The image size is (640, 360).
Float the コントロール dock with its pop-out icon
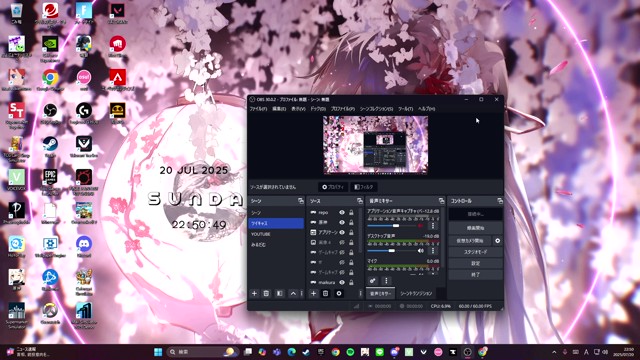pos(500,201)
